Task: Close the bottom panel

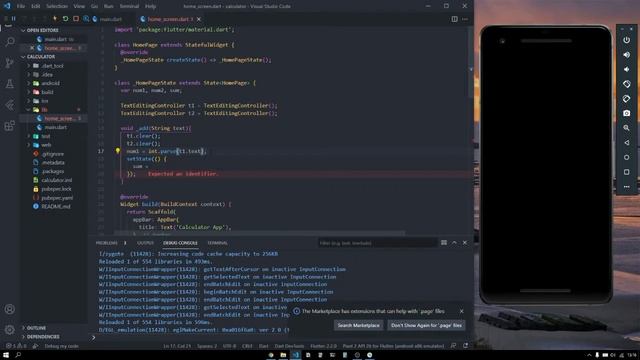Action: pos(464,242)
